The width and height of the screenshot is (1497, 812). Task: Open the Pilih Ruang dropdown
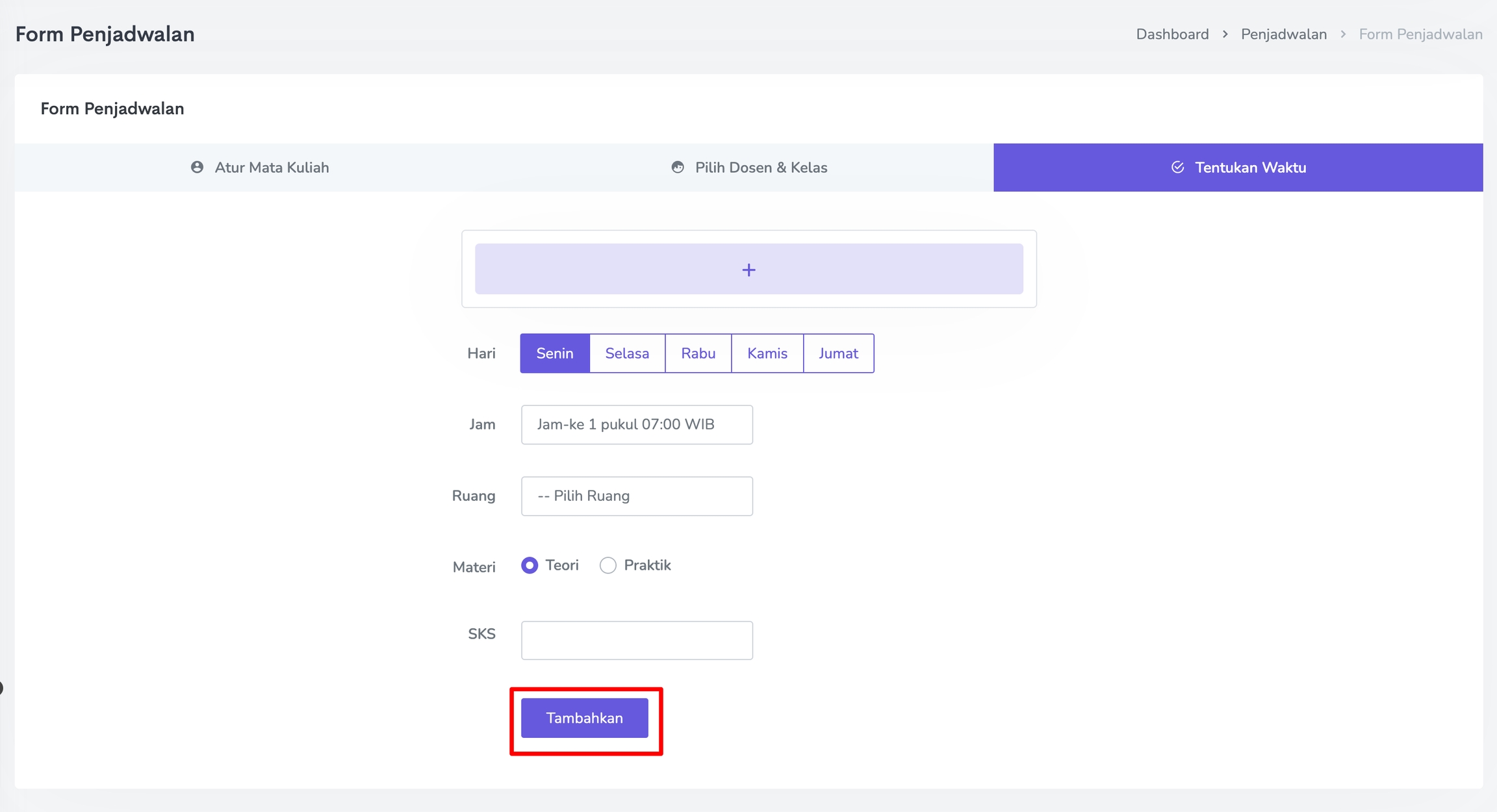(637, 496)
